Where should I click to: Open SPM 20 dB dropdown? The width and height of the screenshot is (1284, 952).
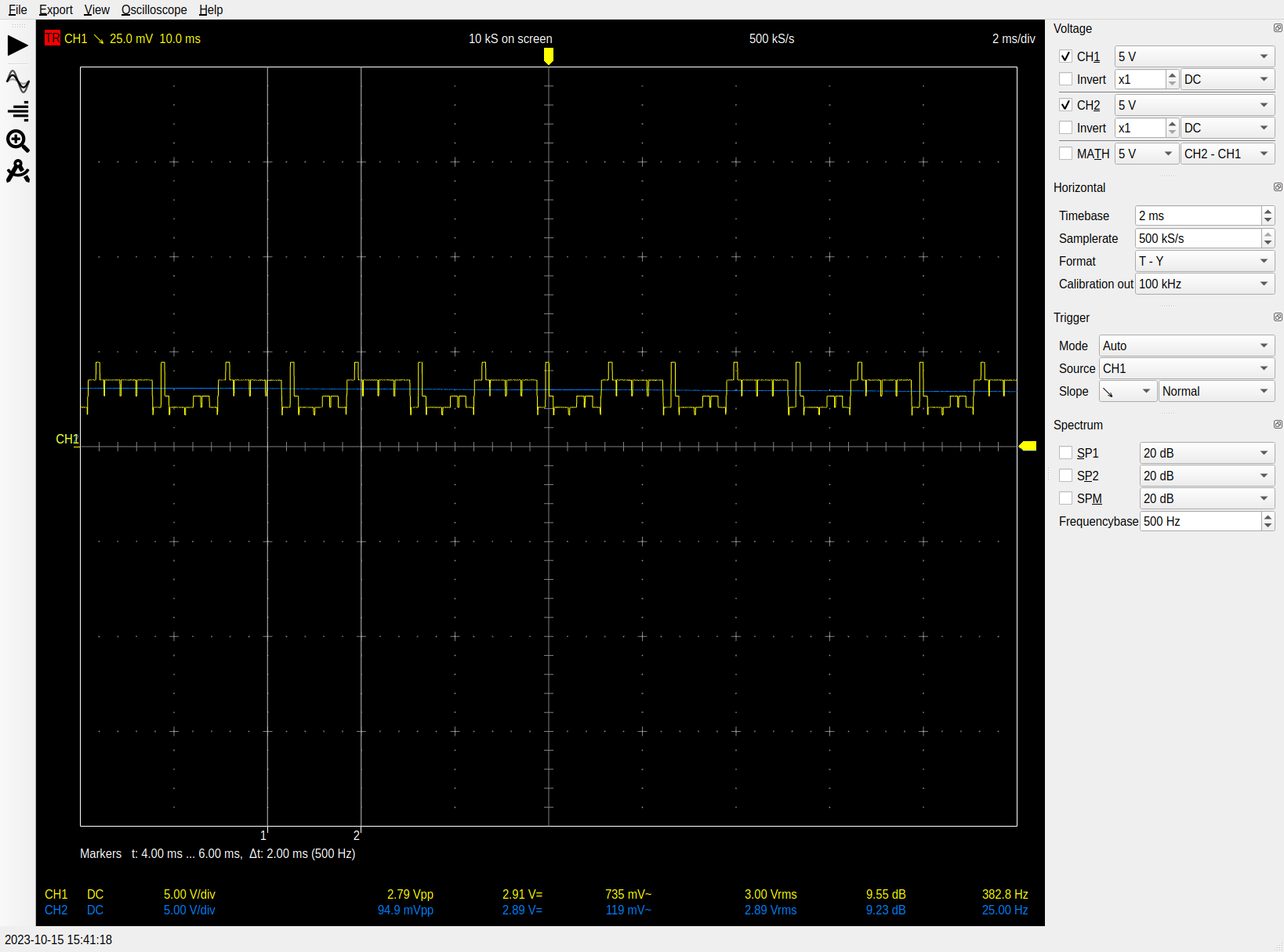point(1207,498)
